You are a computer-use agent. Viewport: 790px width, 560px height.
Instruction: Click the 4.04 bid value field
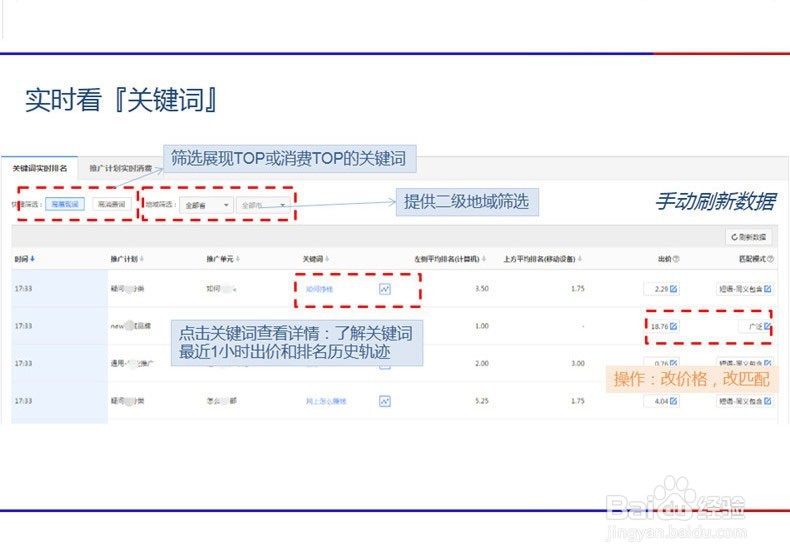(661, 401)
